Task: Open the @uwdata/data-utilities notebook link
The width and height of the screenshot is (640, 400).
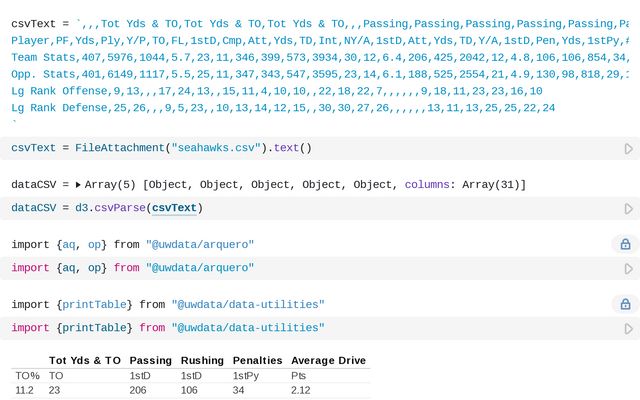Action: tap(247, 304)
